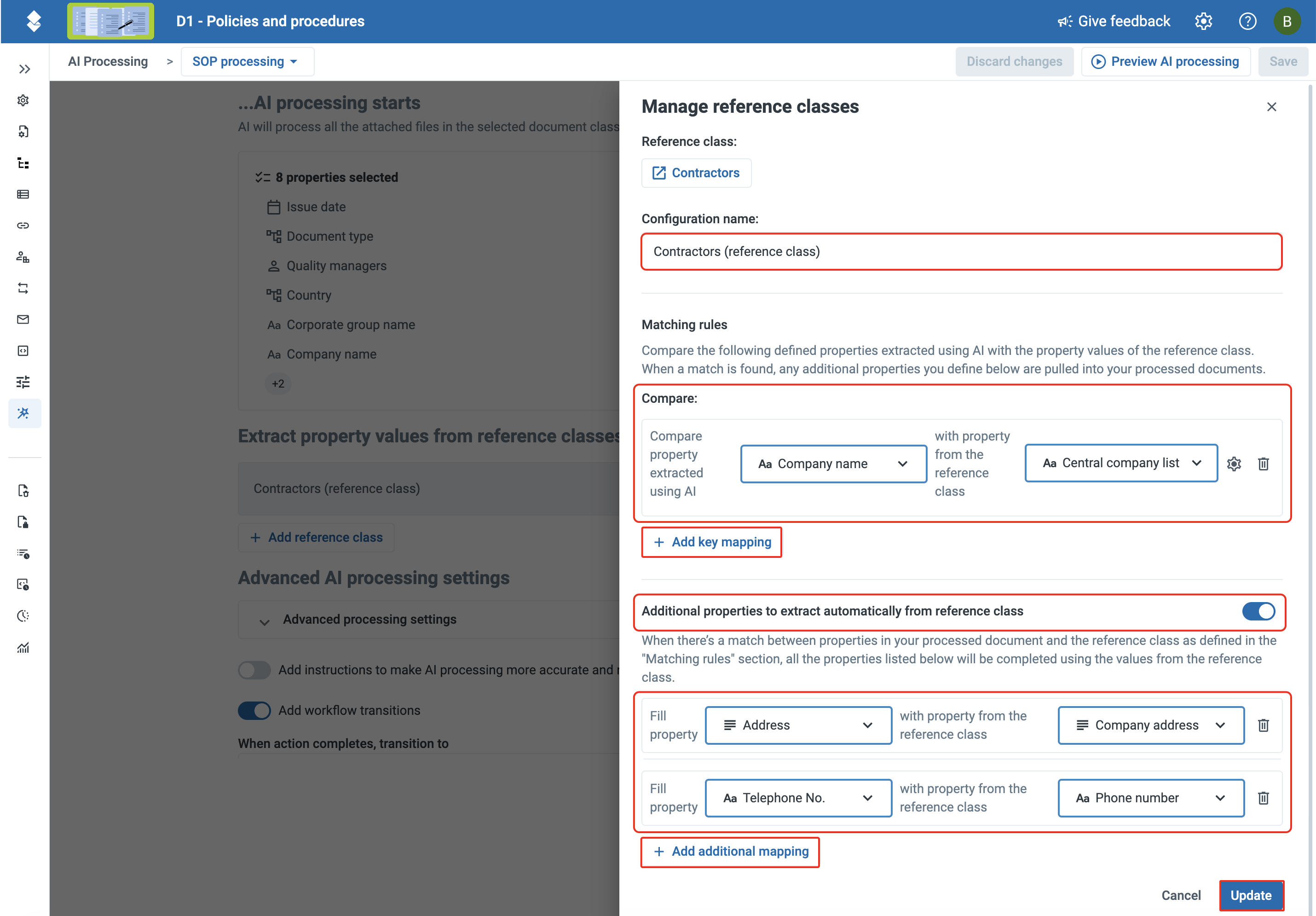Open the SOP processing breadcrumb menu
Image resolution: width=1316 pixels, height=916 pixels.
point(247,61)
